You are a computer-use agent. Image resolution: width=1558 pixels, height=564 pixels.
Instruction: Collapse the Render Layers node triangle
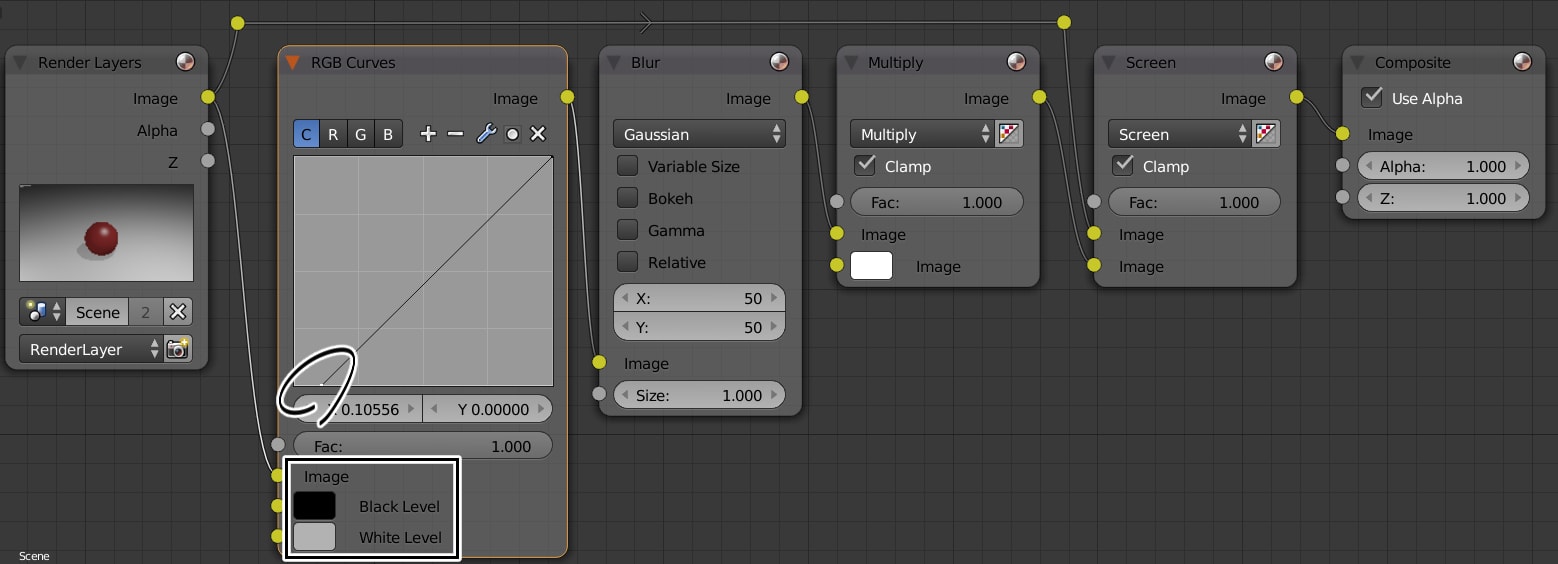21,62
